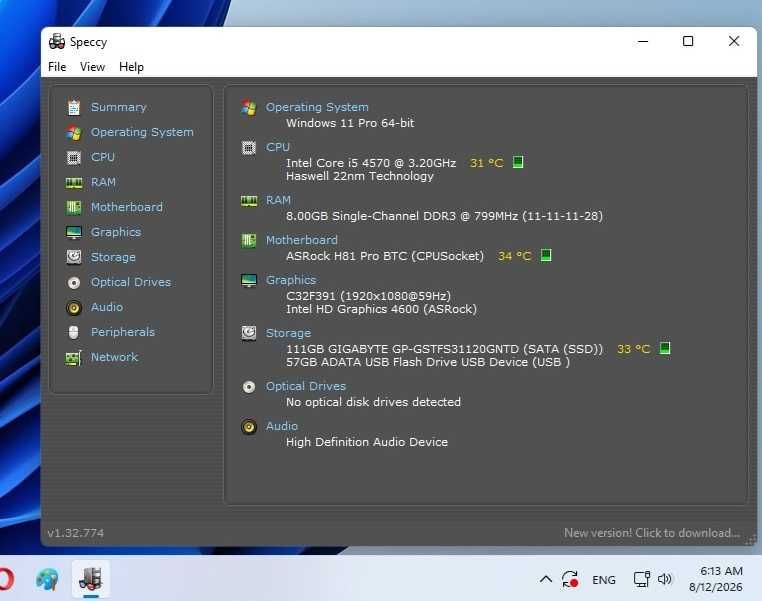Viewport: 762px width, 601px height.
Task: Switch to Graphics section in sidebar
Action: point(116,232)
